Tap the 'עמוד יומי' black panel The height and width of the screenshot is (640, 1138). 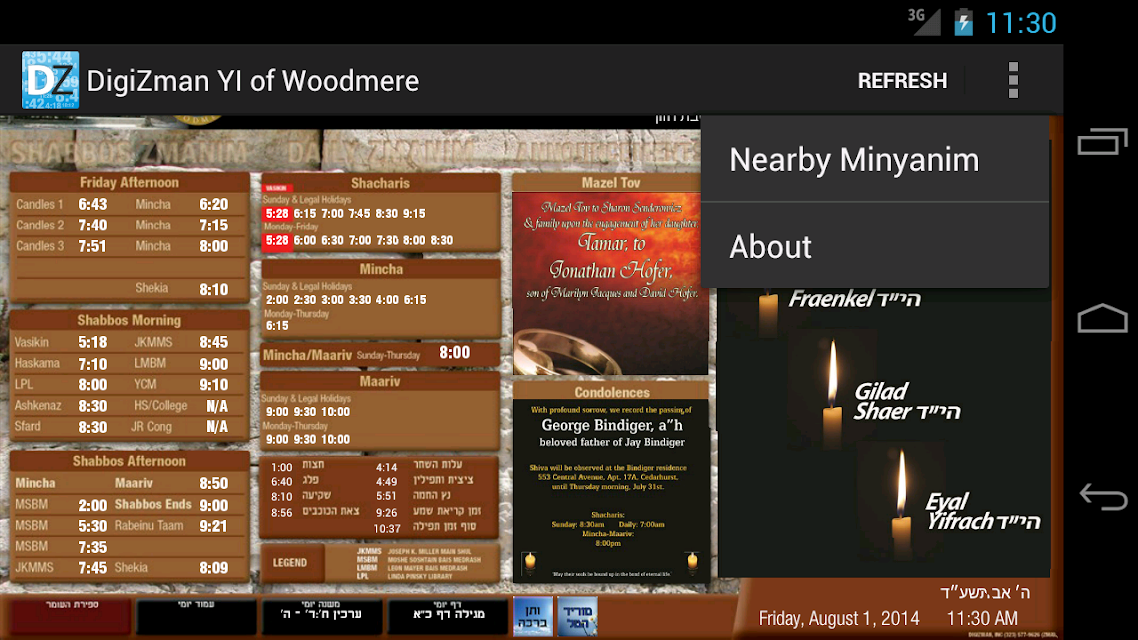[196, 615]
